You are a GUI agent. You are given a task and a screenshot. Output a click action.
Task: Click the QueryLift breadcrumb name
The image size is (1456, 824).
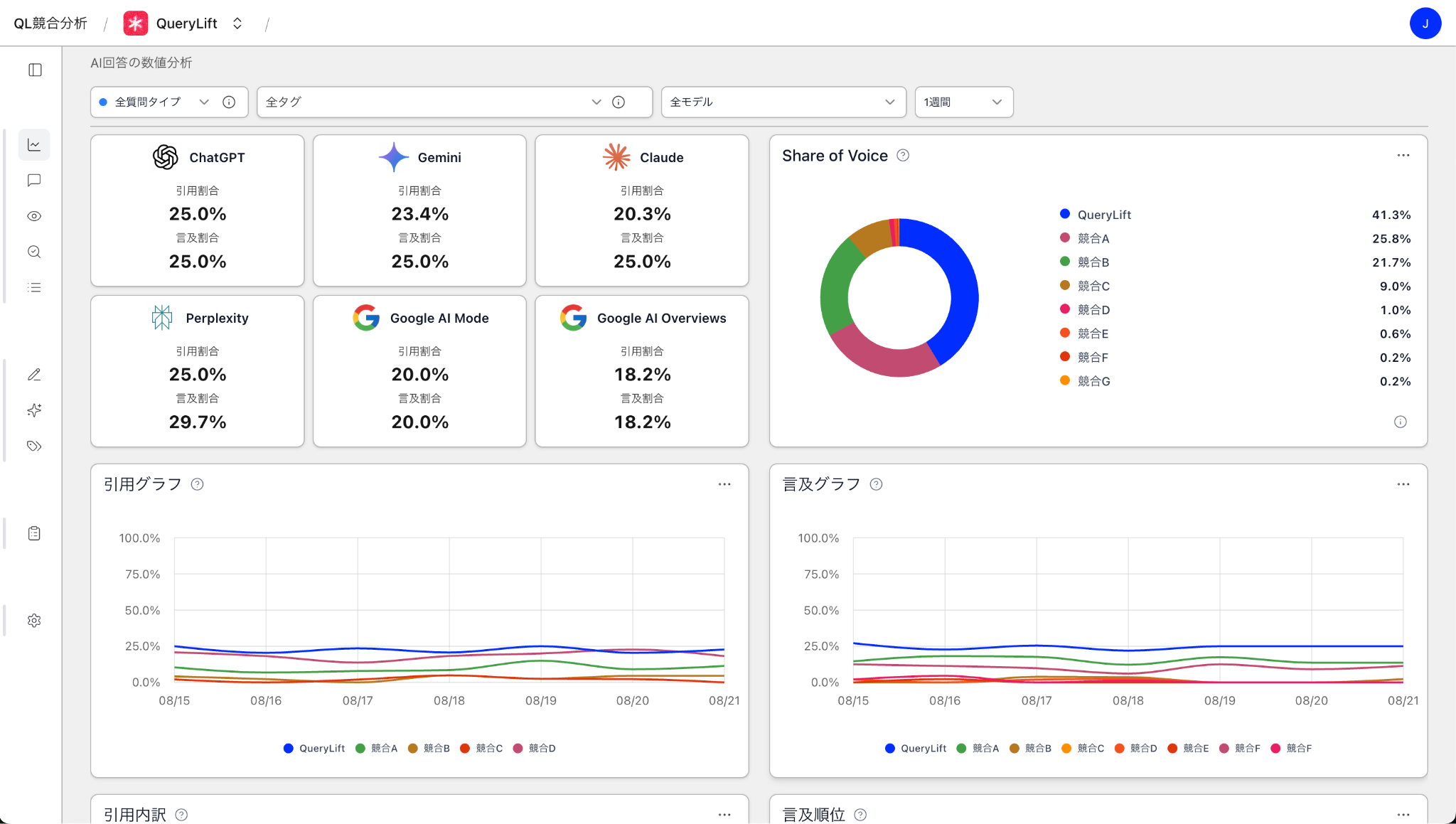[x=187, y=23]
